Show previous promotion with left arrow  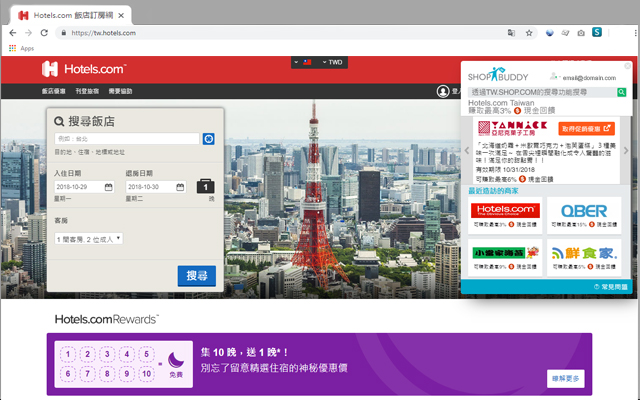(467, 150)
